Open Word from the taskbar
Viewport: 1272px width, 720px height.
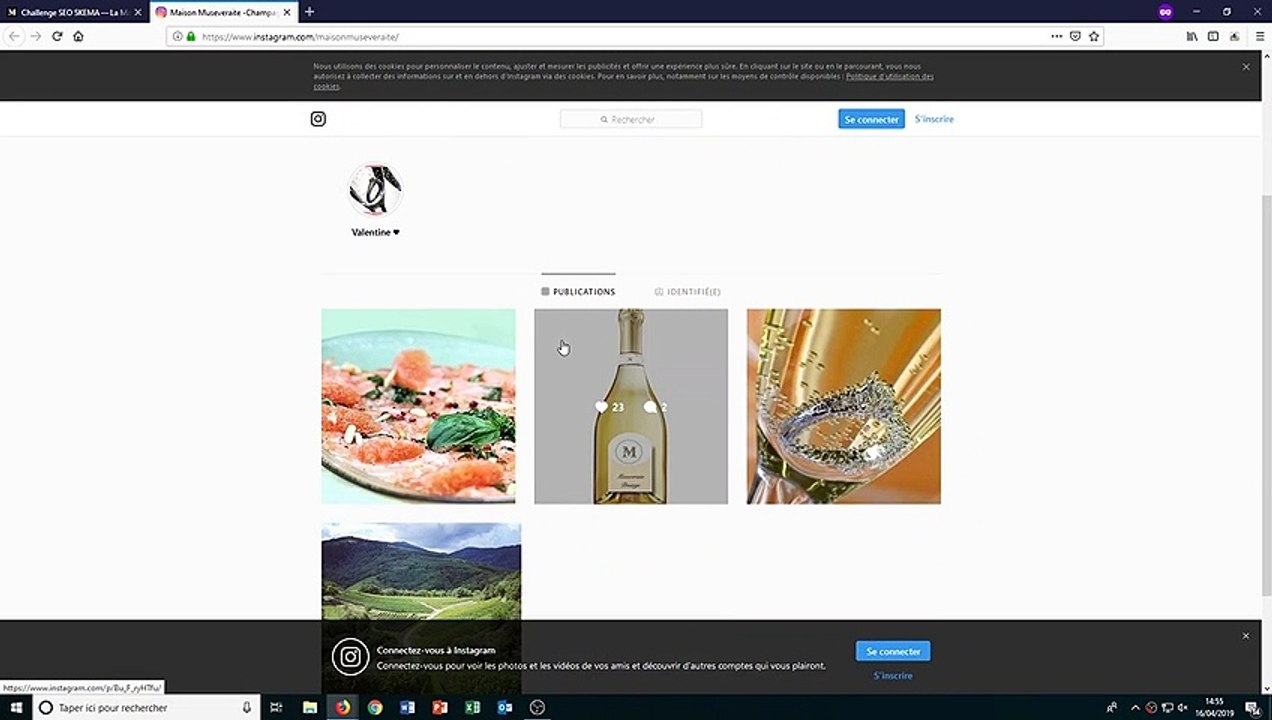point(407,707)
